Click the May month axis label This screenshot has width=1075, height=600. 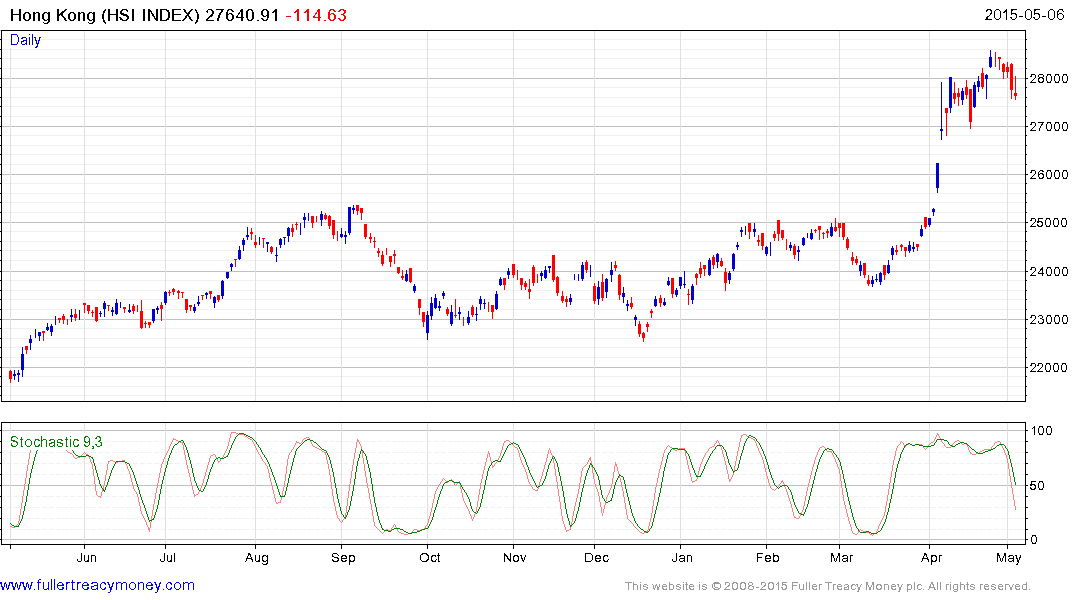click(1008, 557)
